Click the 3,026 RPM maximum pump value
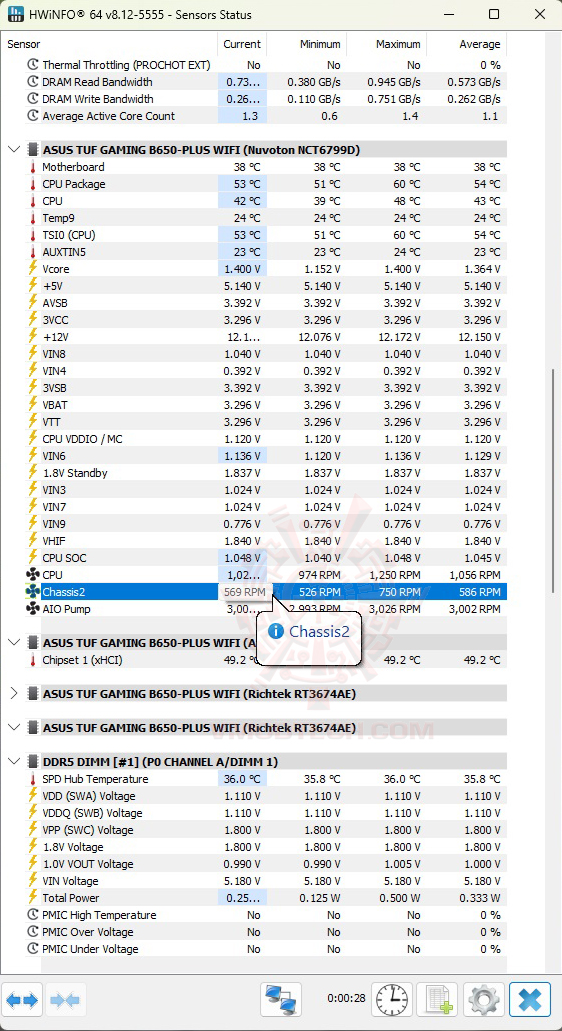 (393, 609)
